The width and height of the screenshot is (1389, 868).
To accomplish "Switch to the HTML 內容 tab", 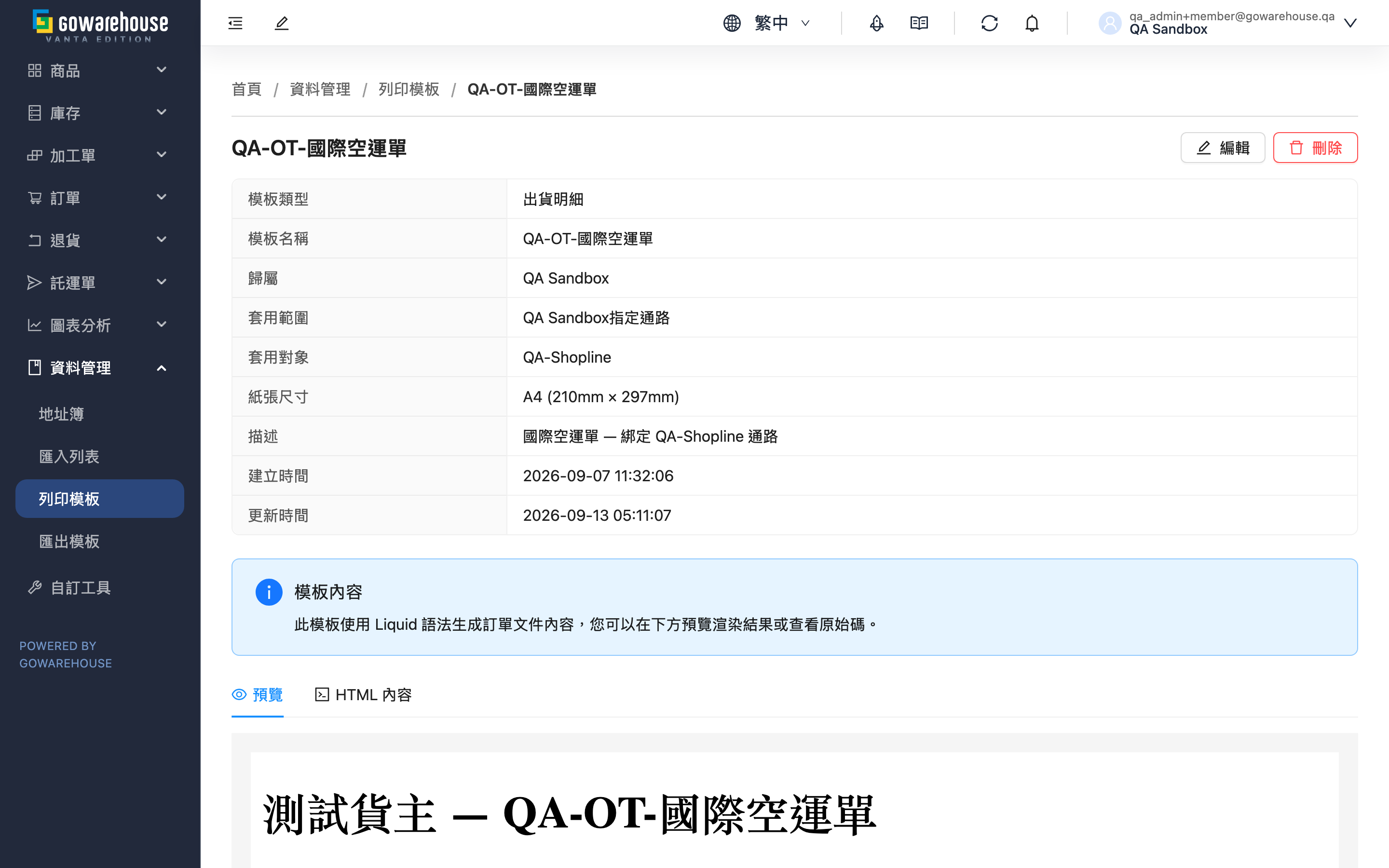I will pos(363,694).
